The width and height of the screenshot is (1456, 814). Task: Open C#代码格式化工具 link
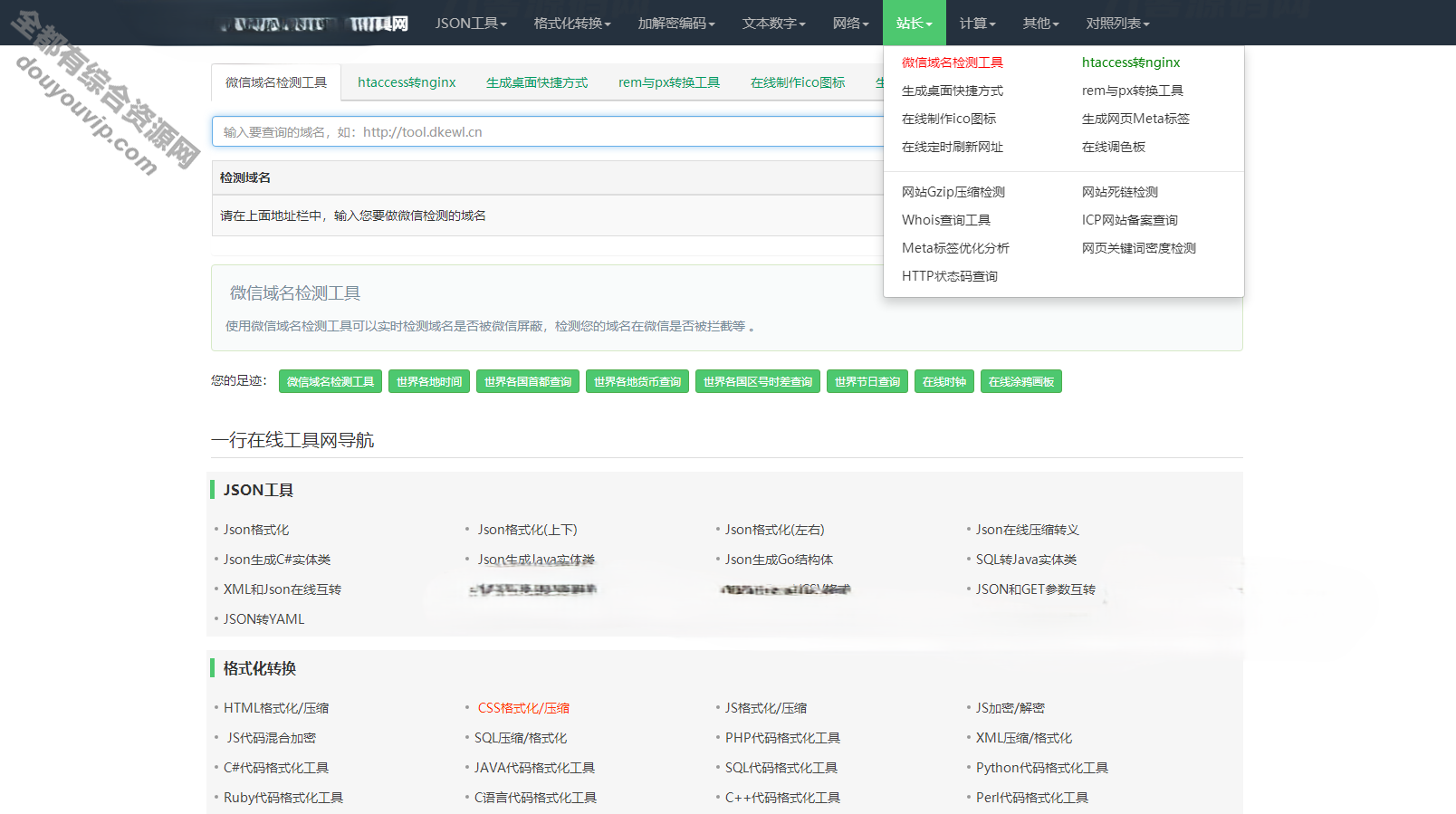coord(276,768)
